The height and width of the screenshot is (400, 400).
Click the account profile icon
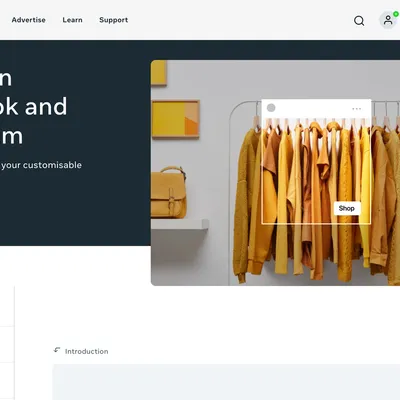[x=388, y=20]
